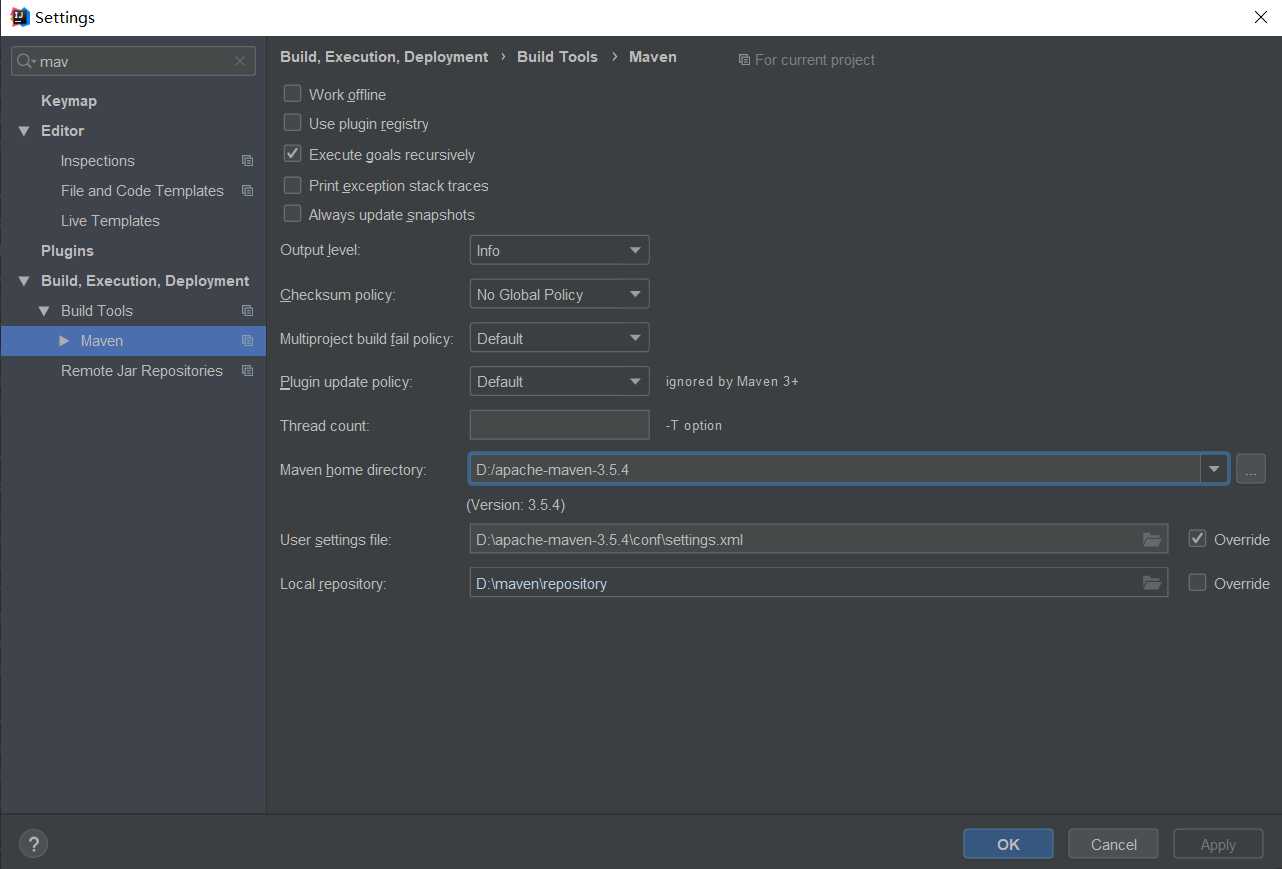Click project-level icon beside Inspections
The height and width of the screenshot is (869, 1282).
[x=247, y=161]
